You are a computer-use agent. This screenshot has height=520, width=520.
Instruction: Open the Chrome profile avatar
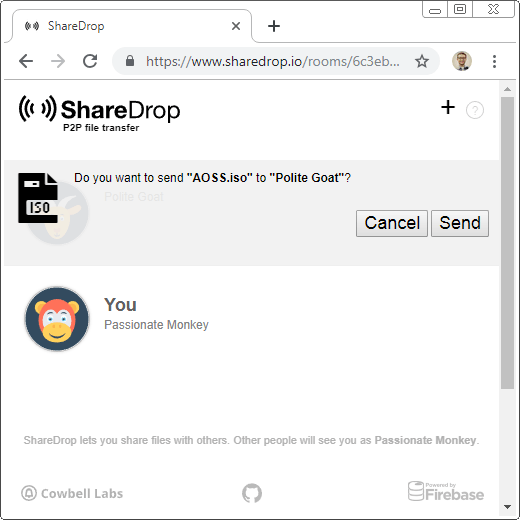pos(462,61)
